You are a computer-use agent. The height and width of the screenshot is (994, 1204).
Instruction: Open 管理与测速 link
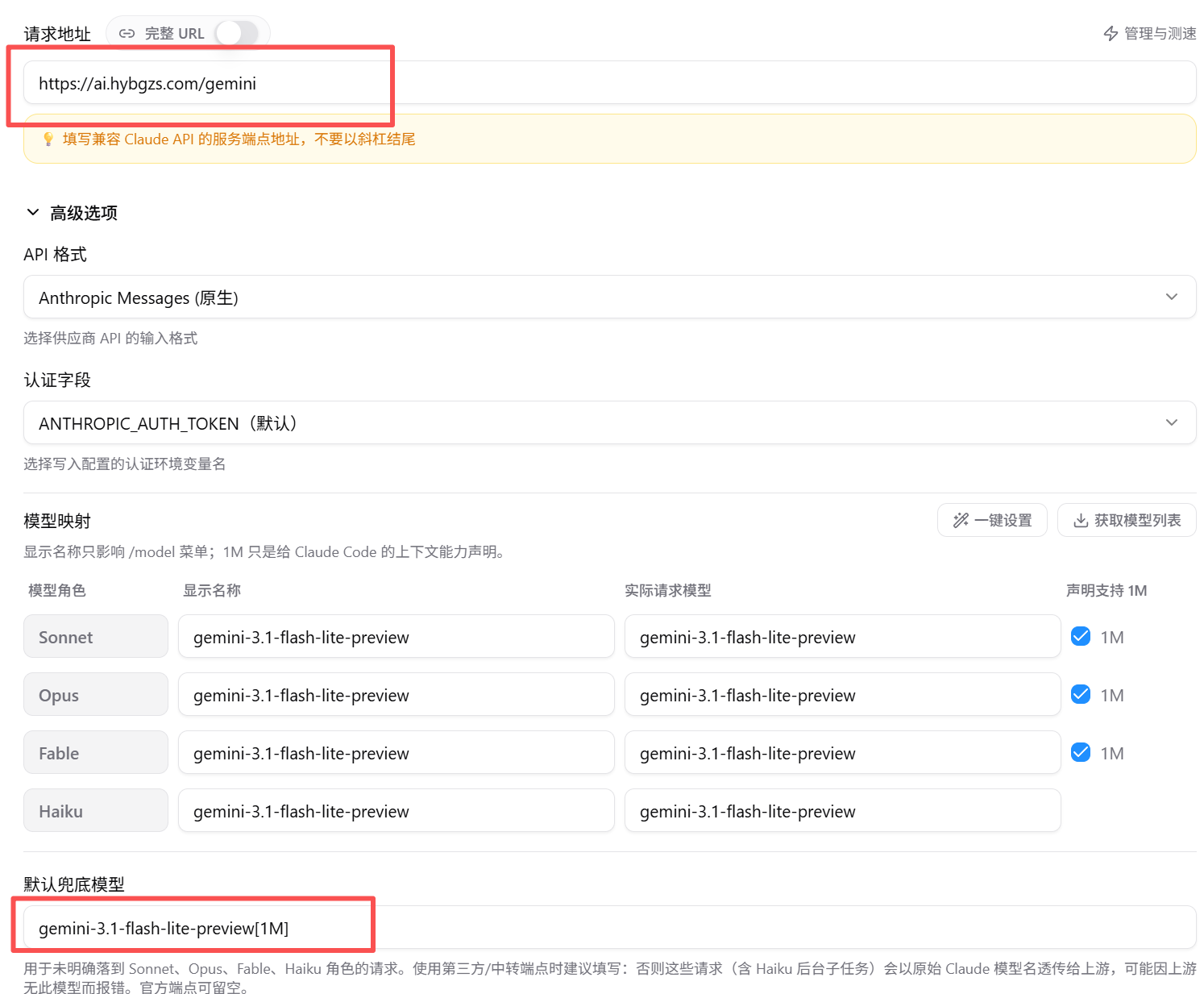pos(1149,34)
